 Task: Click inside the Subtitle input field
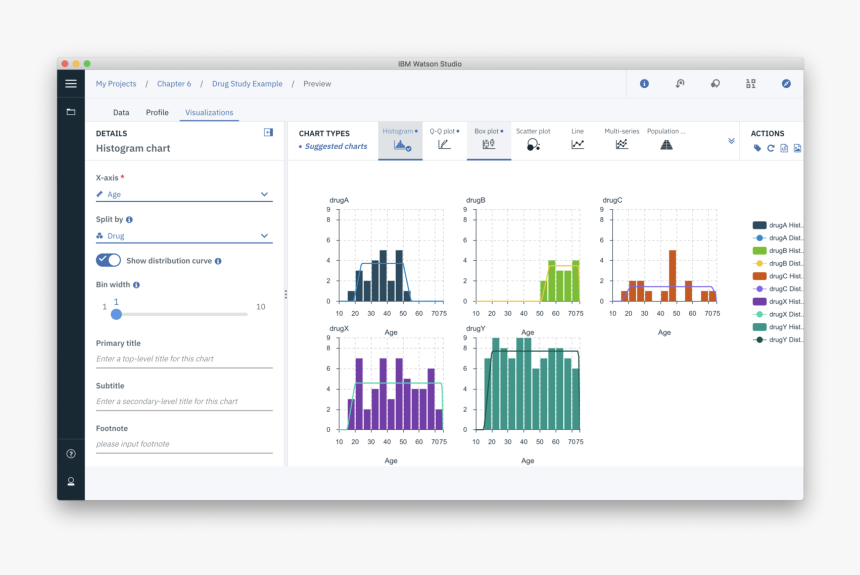pyautogui.click(x=184, y=402)
